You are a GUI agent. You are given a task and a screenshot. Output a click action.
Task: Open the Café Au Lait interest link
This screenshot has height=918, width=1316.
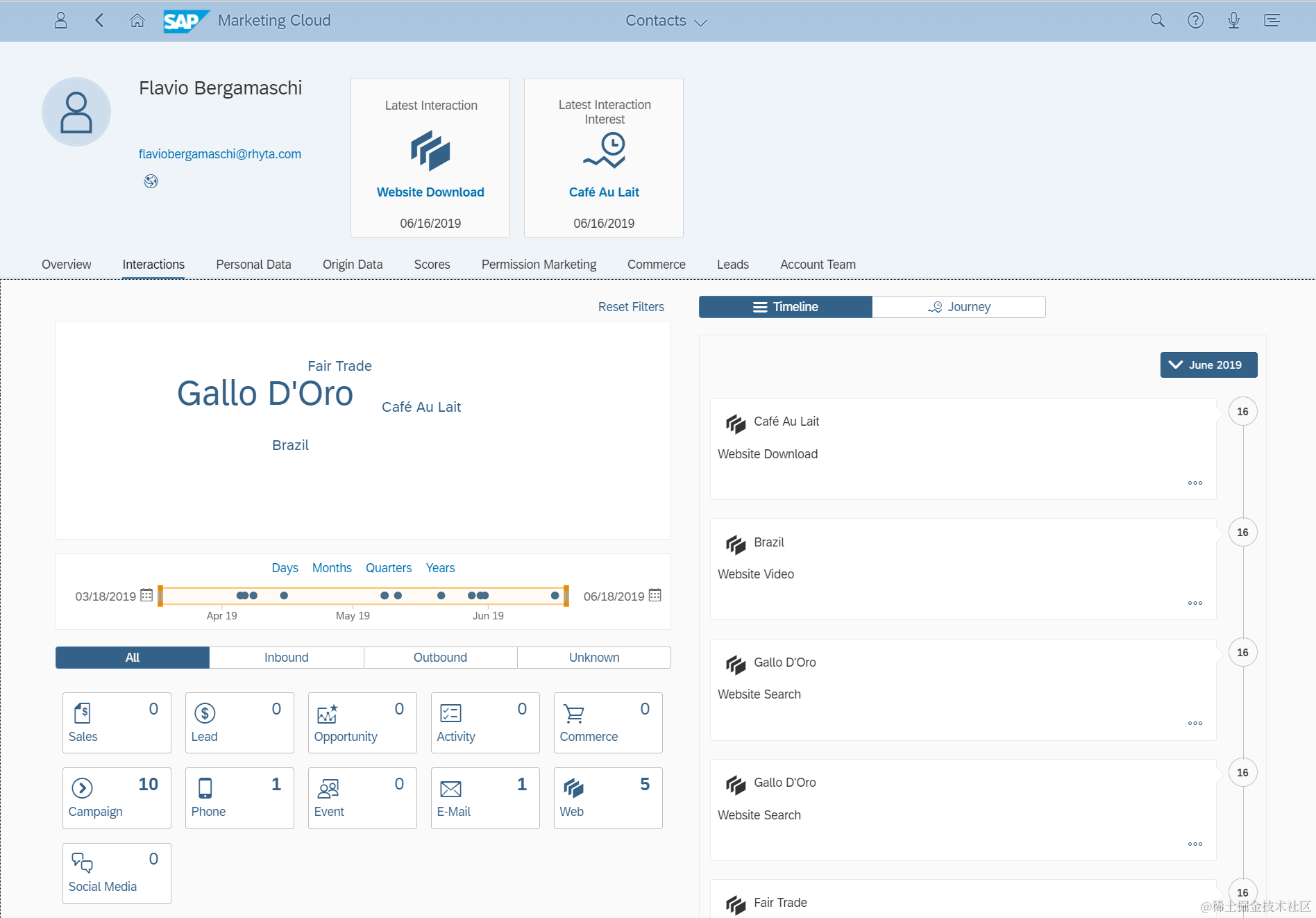coord(604,192)
